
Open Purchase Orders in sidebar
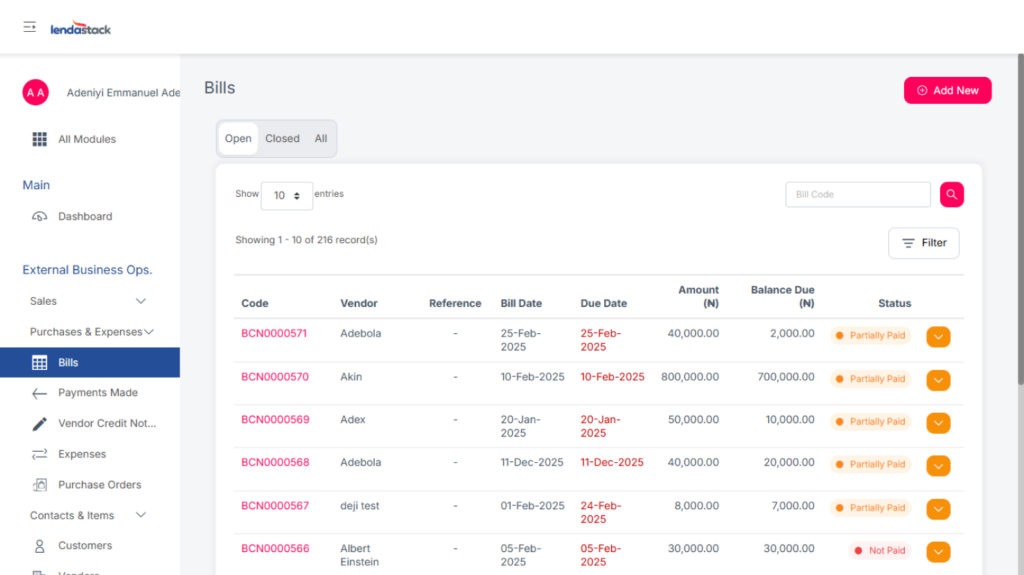point(99,485)
